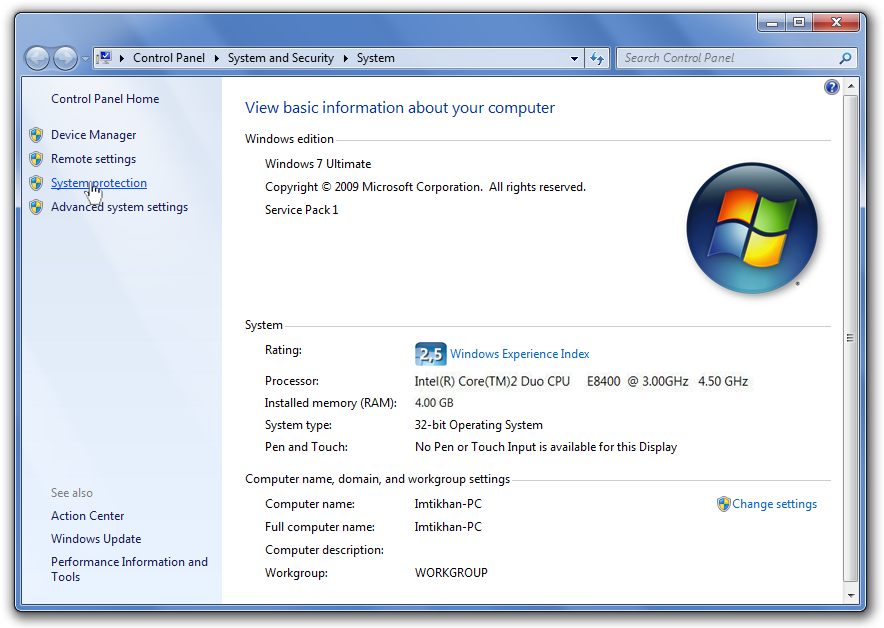Expand the arrow before Control Panel breadcrumb

pyautogui.click(x=122, y=58)
